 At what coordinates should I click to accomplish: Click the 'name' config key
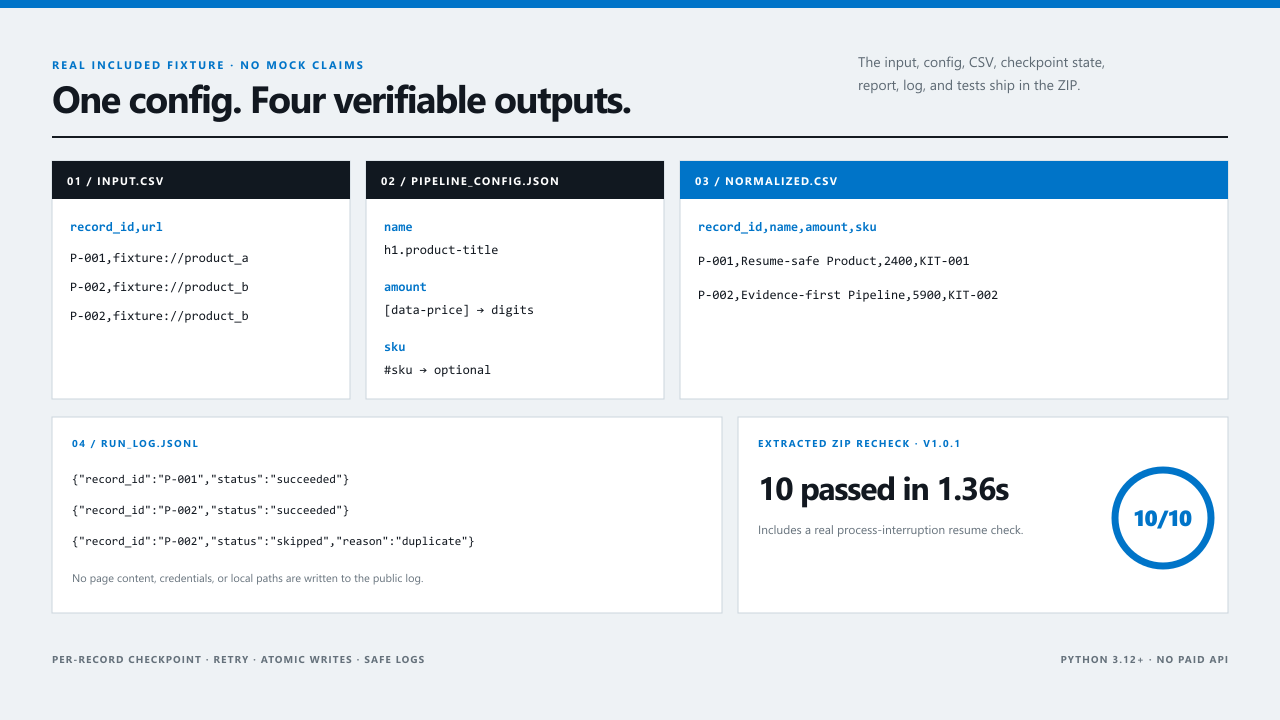point(398,227)
